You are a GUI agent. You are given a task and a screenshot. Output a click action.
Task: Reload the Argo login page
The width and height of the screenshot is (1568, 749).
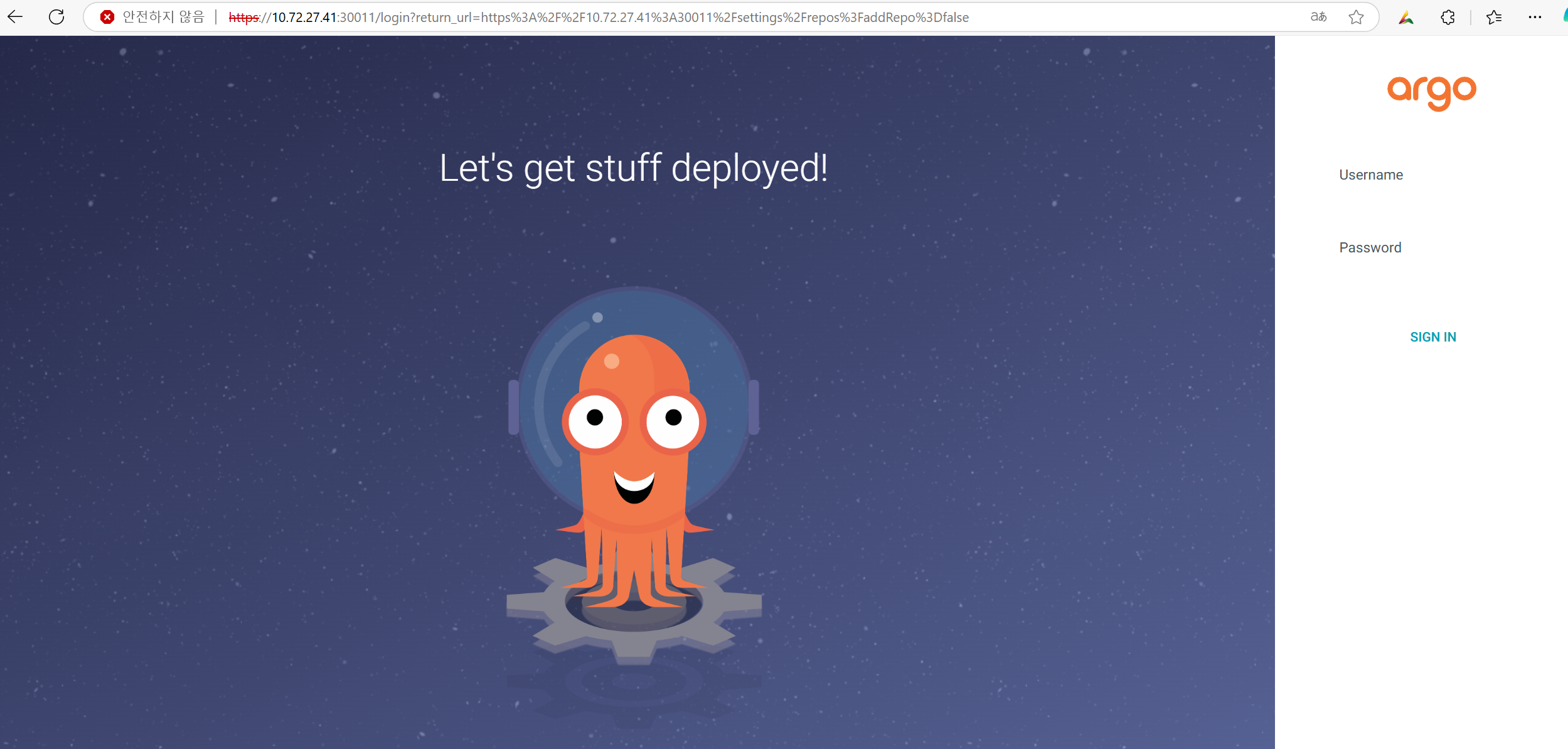tap(56, 17)
